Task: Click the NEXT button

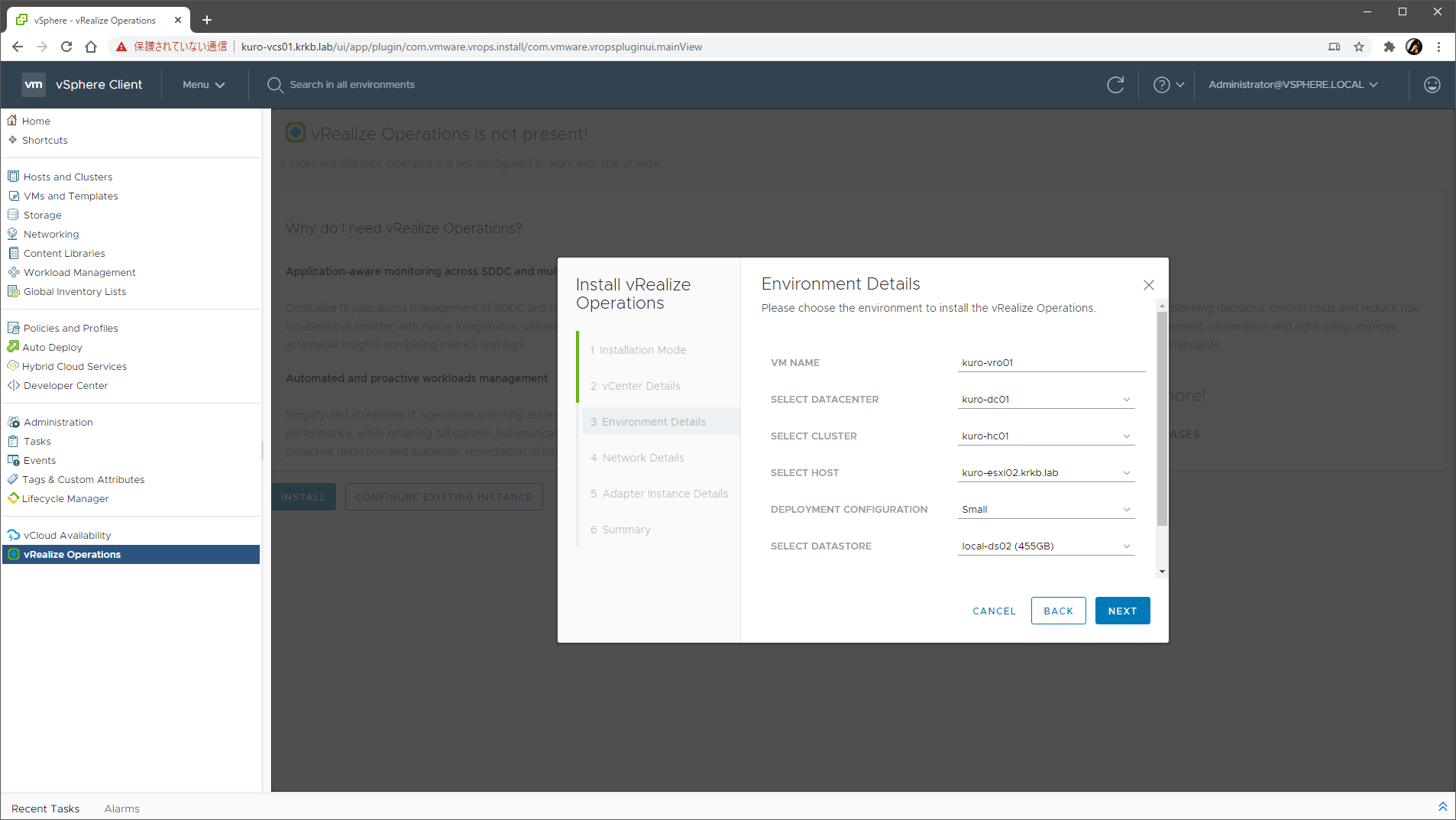Action: pyautogui.click(x=1122, y=611)
